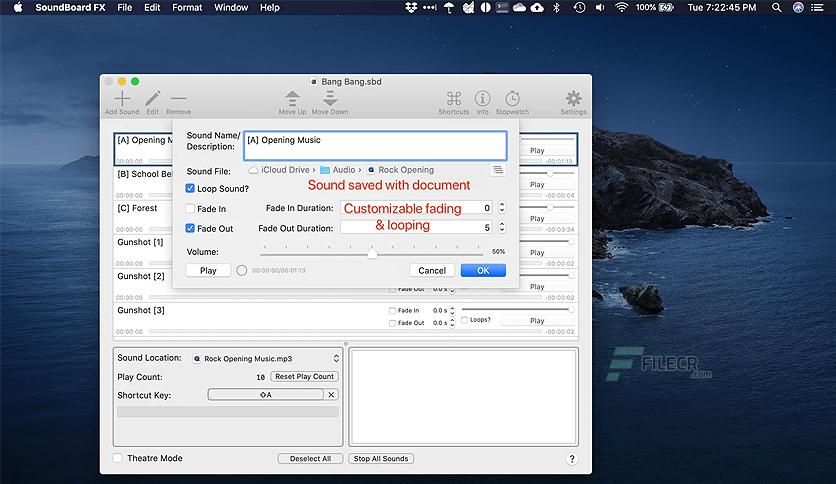Click Gunshot [3] Fade In stepper
836x484 pixels.
(x=452, y=310)
